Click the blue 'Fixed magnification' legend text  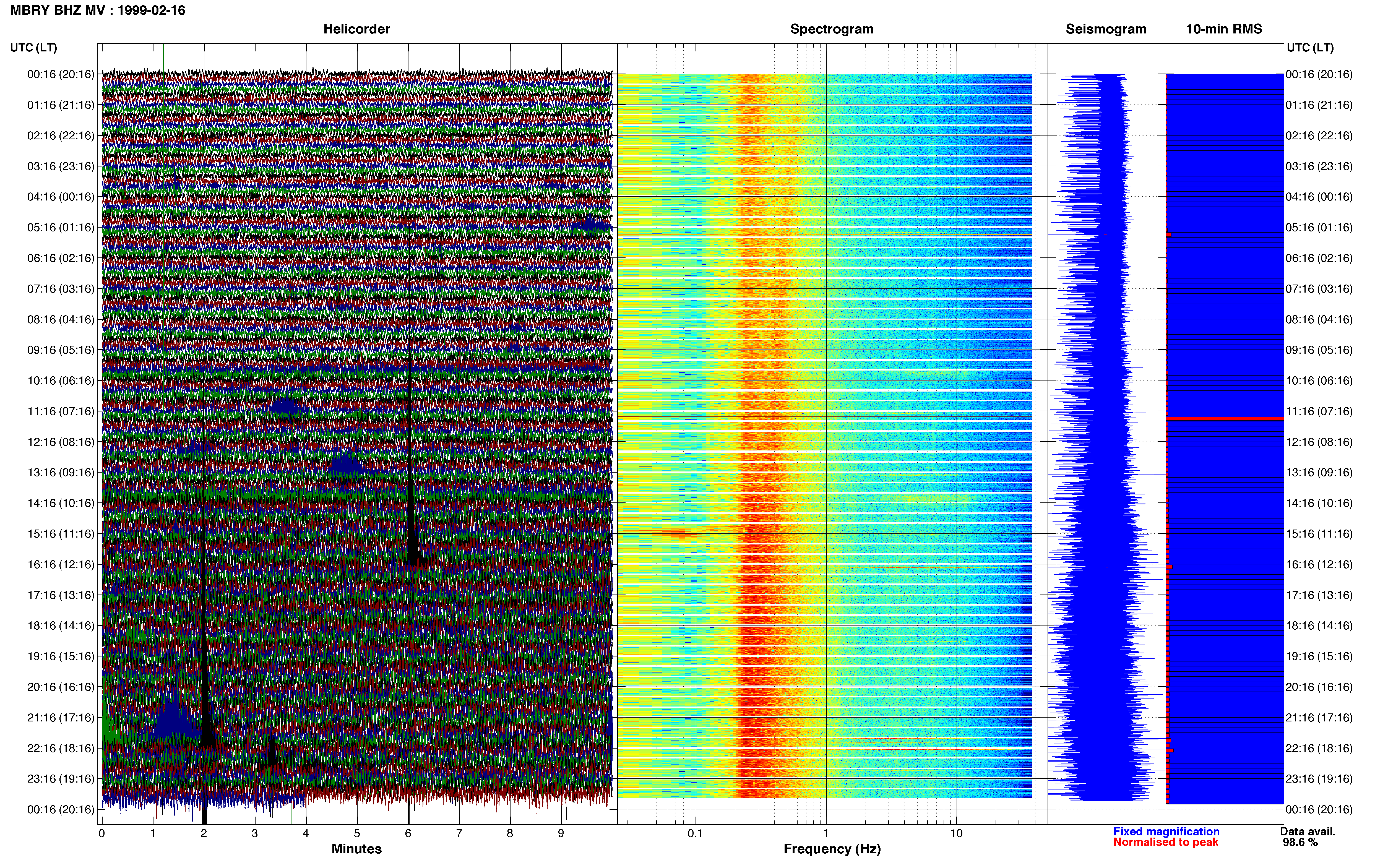[1166, 831]
